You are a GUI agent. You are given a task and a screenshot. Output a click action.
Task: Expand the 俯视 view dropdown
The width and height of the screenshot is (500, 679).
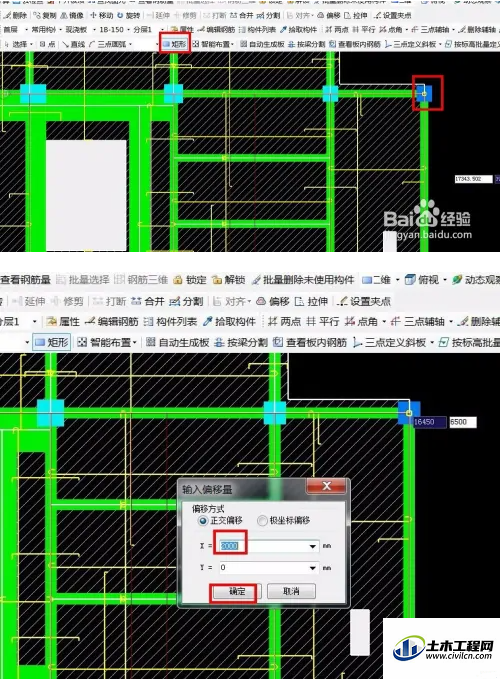445,280
